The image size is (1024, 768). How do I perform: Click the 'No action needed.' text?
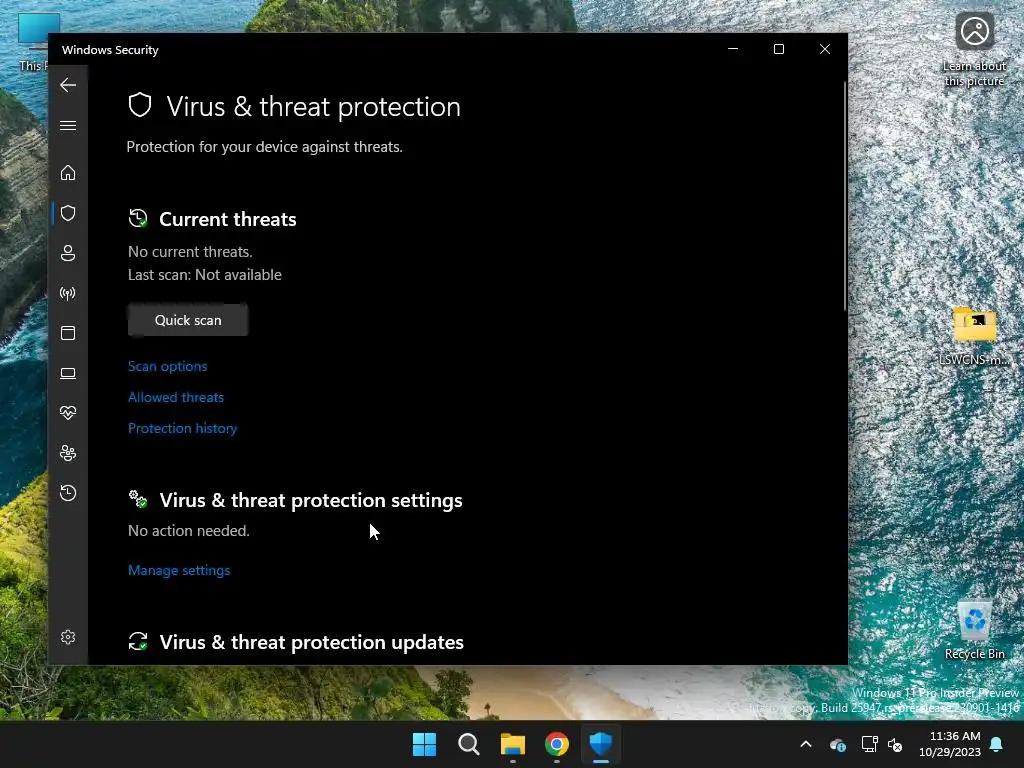coord(189,531)
